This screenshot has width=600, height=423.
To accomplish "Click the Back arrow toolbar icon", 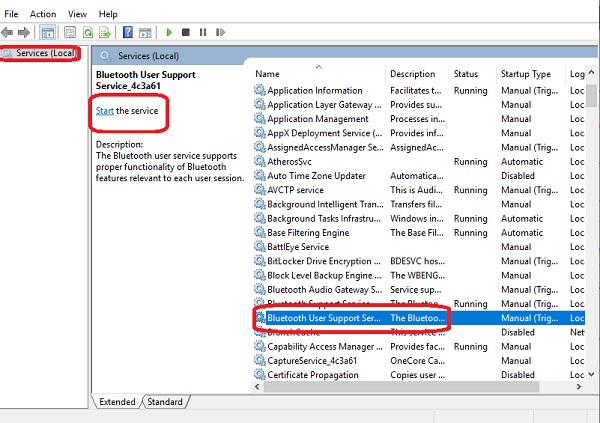I will pos(7,33).
